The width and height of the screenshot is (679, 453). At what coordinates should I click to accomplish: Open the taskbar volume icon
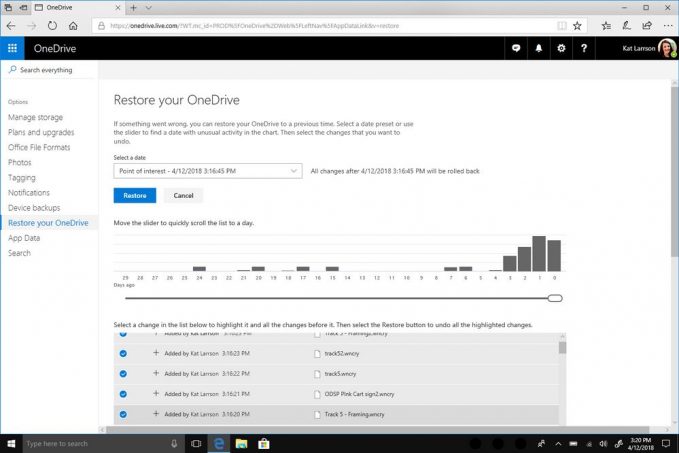(603, 443)
